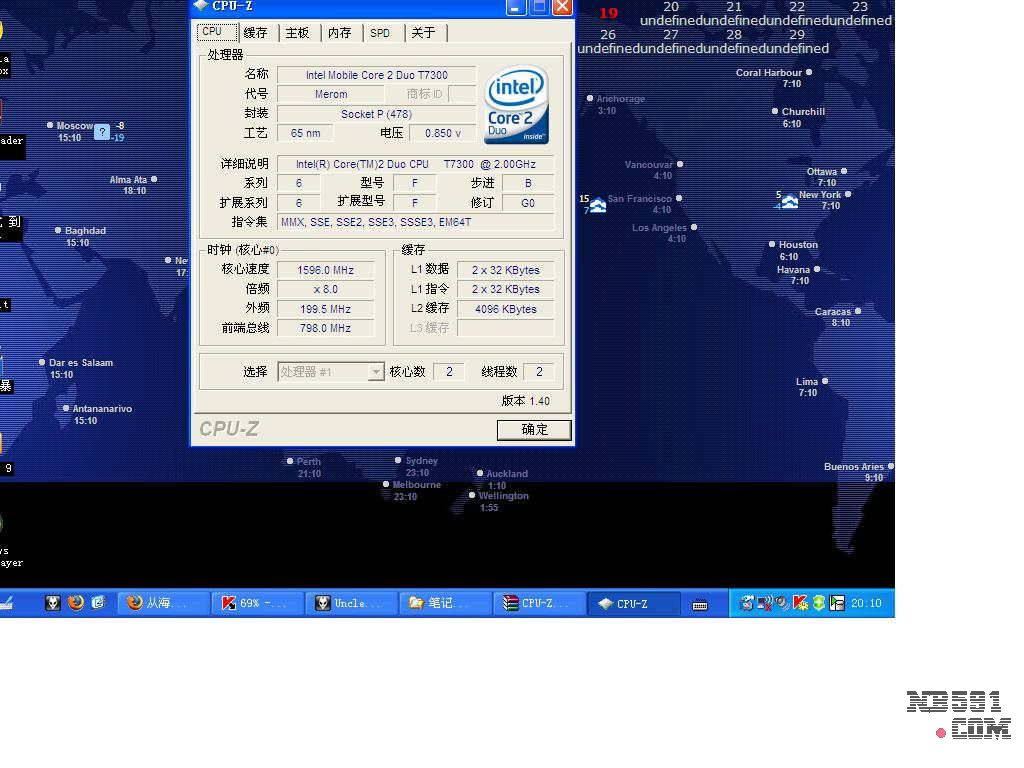Click the question mark icon beside Moscow
Image resolution: width=1024 pixels, height=768 pixels.
coord(101,131)
